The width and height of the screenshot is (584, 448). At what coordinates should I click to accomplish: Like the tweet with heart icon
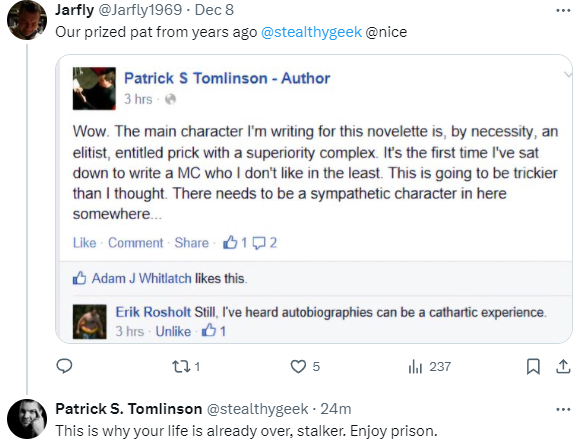click(298, 367)
